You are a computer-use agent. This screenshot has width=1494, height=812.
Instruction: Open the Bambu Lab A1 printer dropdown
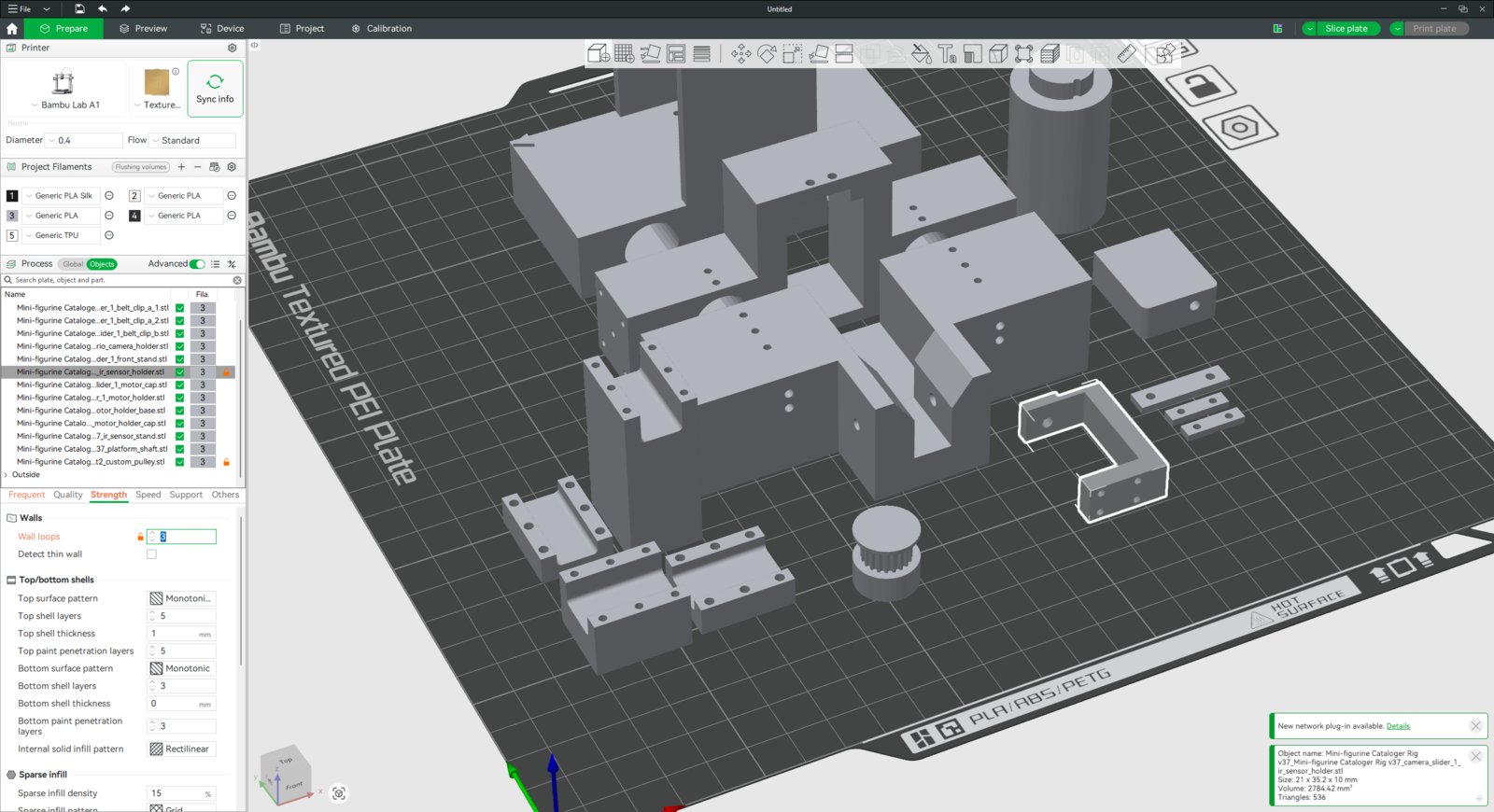coord(64,89)
